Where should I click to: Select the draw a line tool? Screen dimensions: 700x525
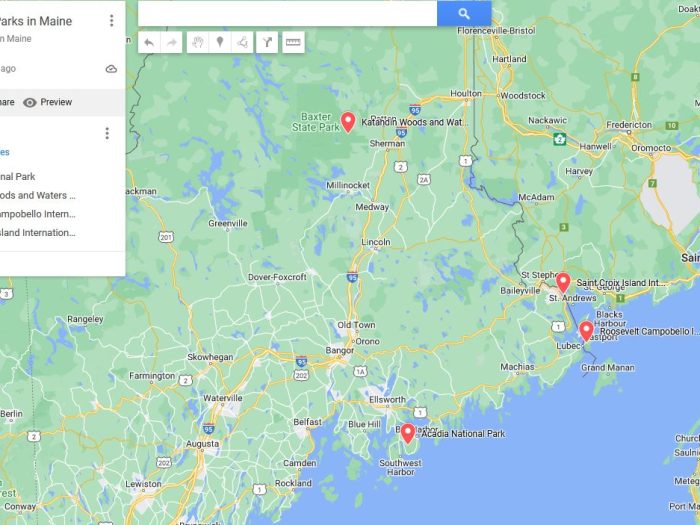point(242,42)
